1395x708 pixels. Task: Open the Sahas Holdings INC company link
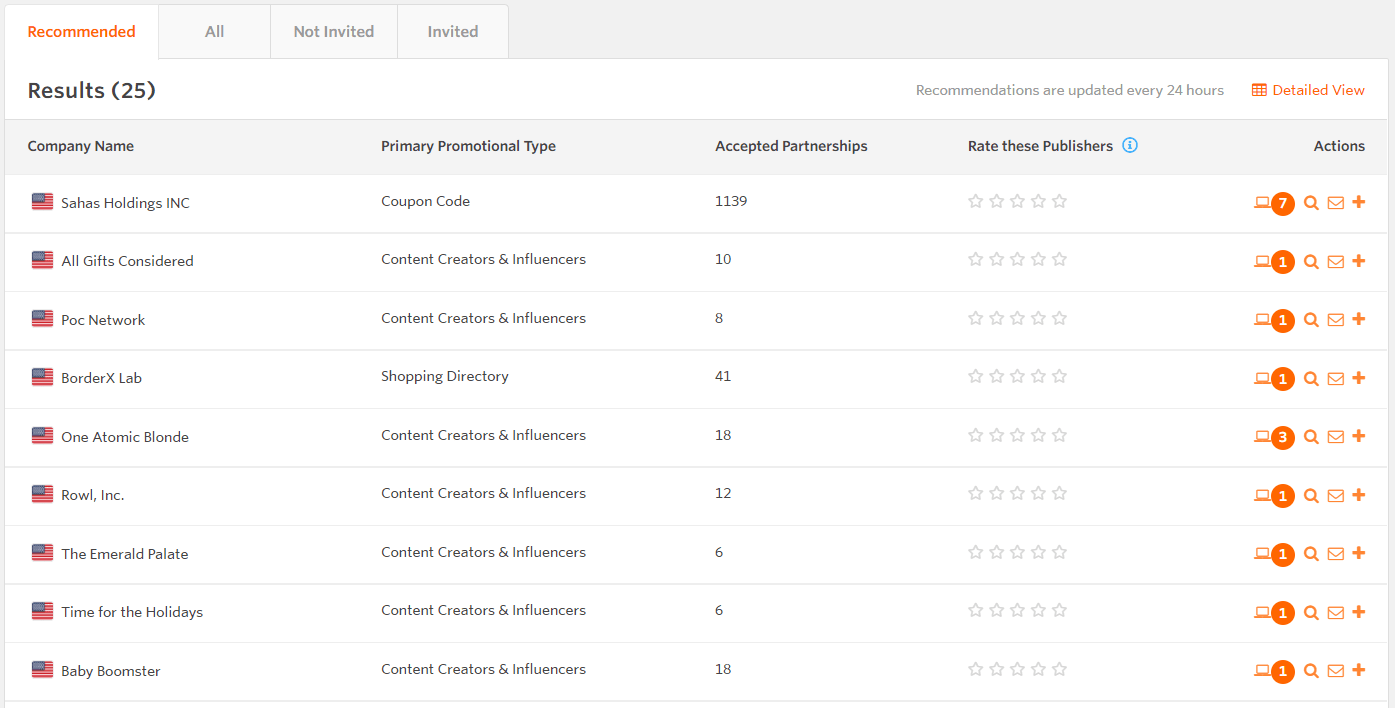125,203
